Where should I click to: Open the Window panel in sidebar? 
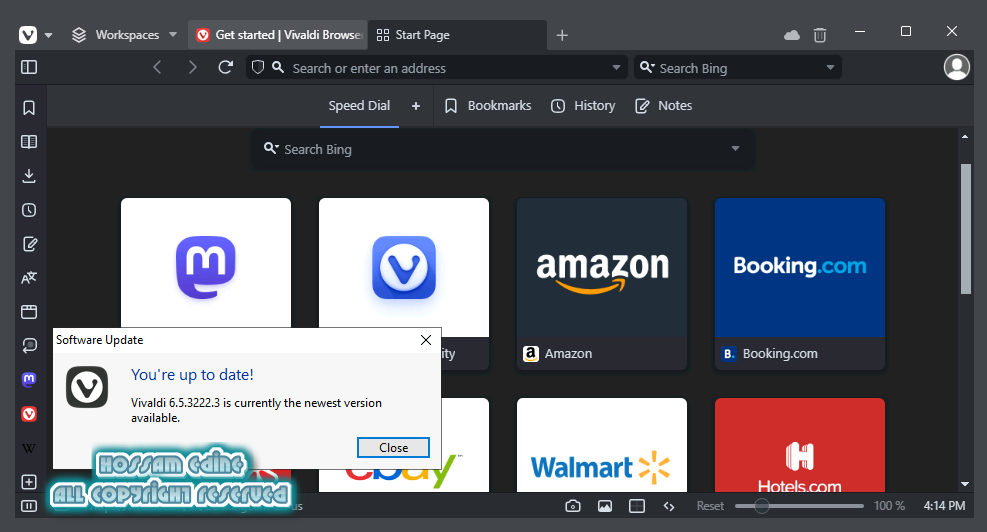click(29, 312)
